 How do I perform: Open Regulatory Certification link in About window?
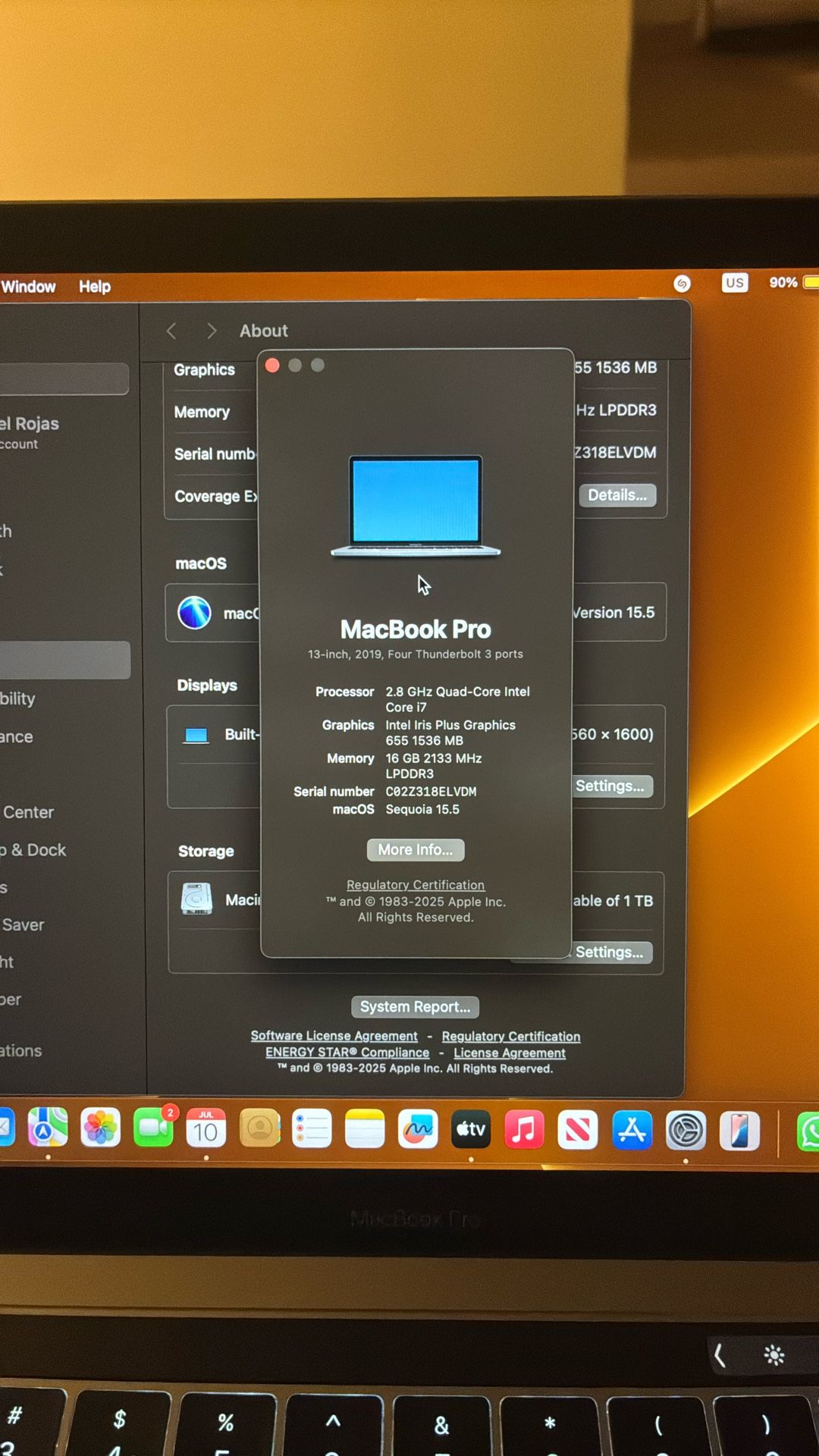(x=416, y=885)
